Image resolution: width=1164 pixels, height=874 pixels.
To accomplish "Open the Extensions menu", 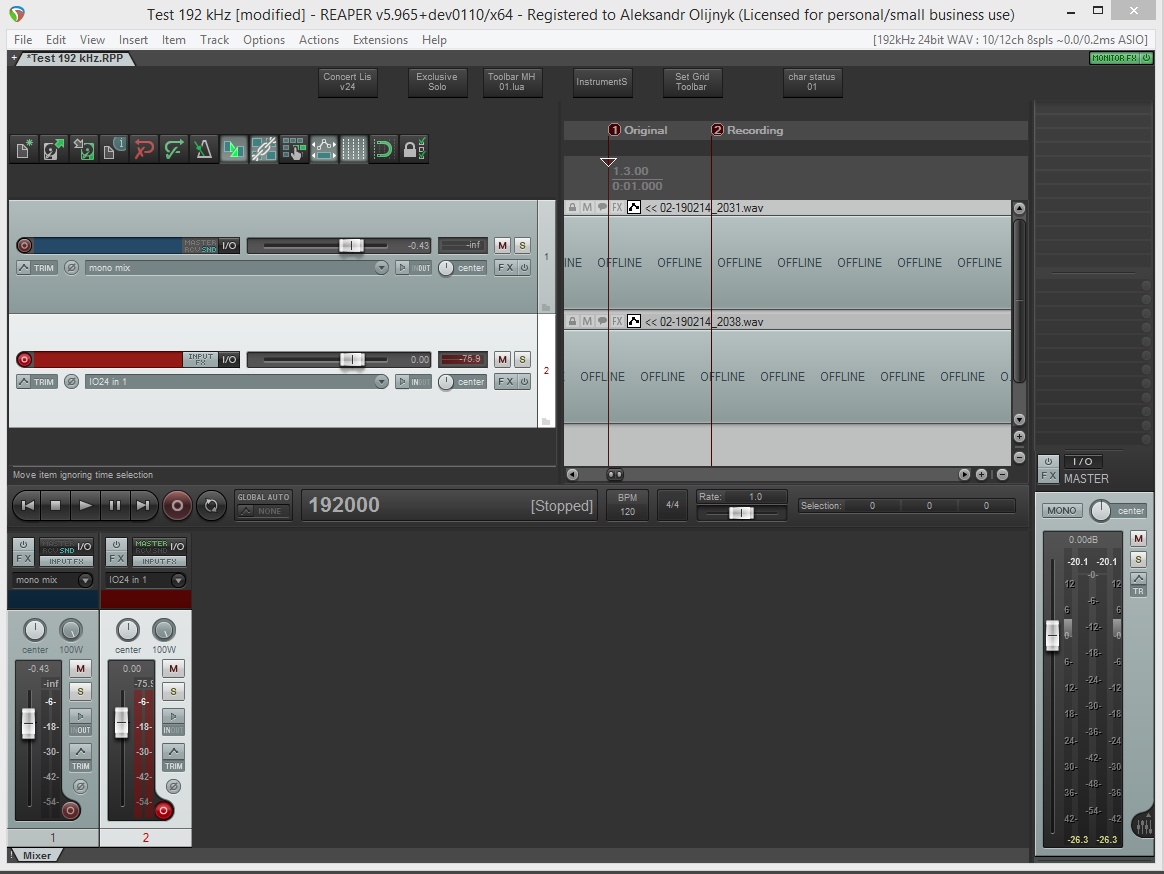I will click(380, 40).
